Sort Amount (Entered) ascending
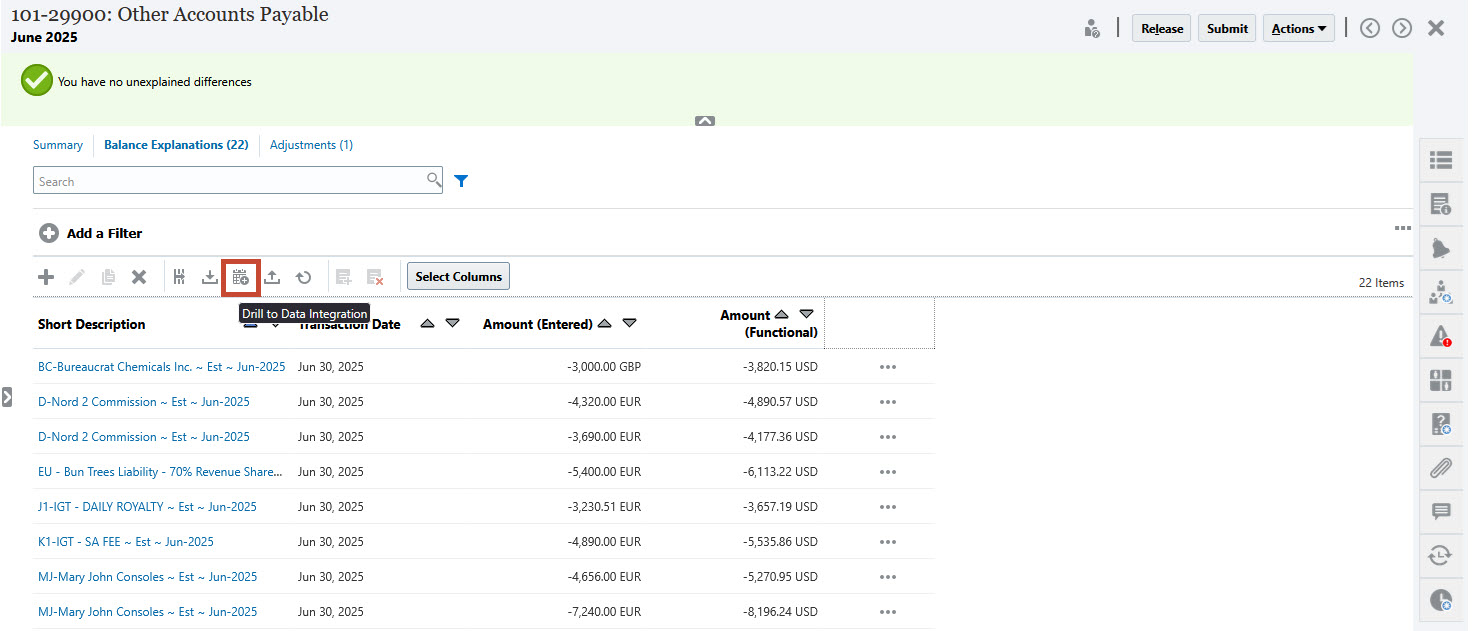 604,323
